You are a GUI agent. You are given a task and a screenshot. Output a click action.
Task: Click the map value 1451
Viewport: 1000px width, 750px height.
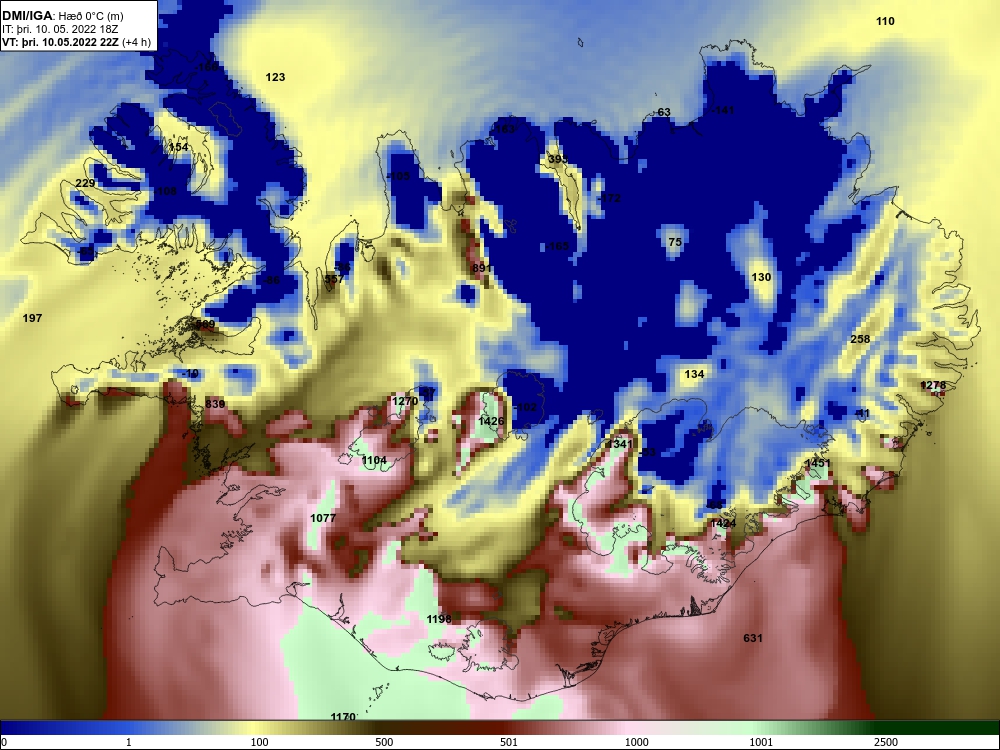click(818, 463)
